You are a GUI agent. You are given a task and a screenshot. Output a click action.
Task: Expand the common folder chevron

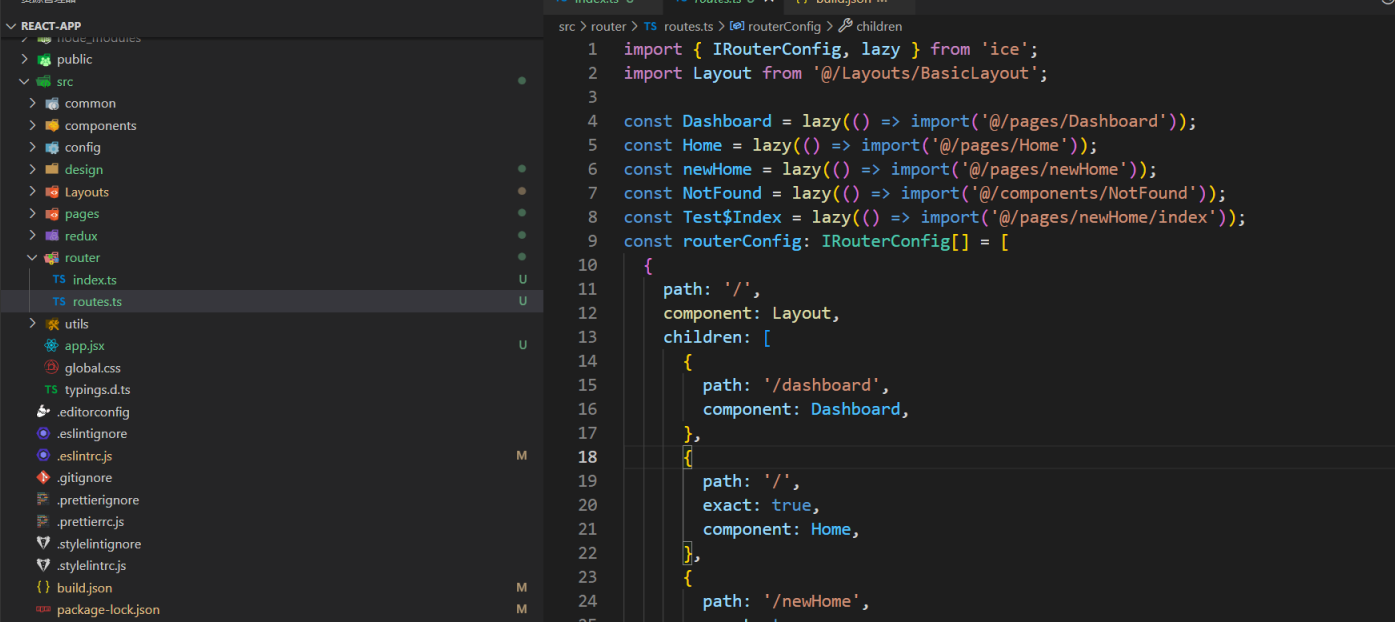(33, 104)
